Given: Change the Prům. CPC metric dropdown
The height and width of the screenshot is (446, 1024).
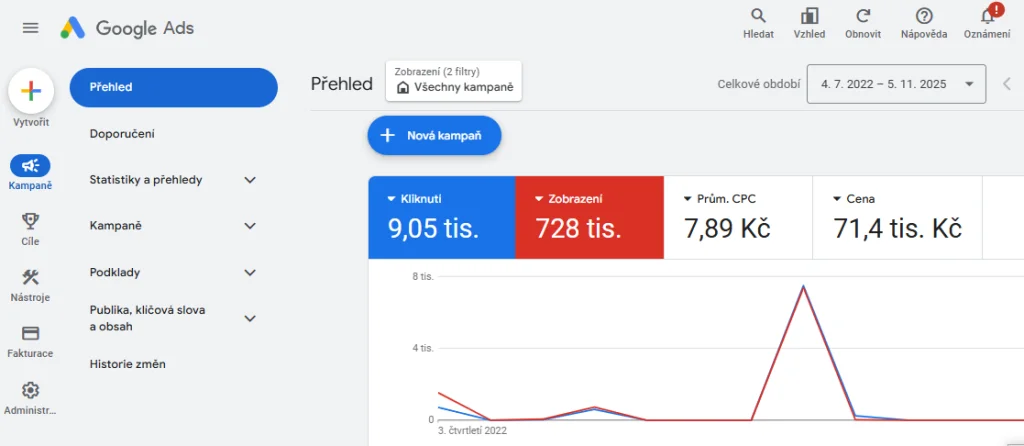Looking at the screenshot, I should pos(720,199).
